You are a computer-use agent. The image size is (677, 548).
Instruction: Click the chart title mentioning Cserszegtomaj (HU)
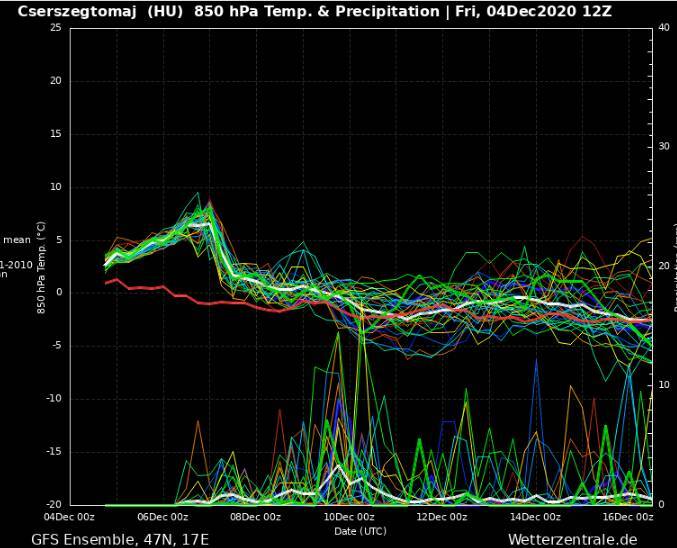[314, 12]
